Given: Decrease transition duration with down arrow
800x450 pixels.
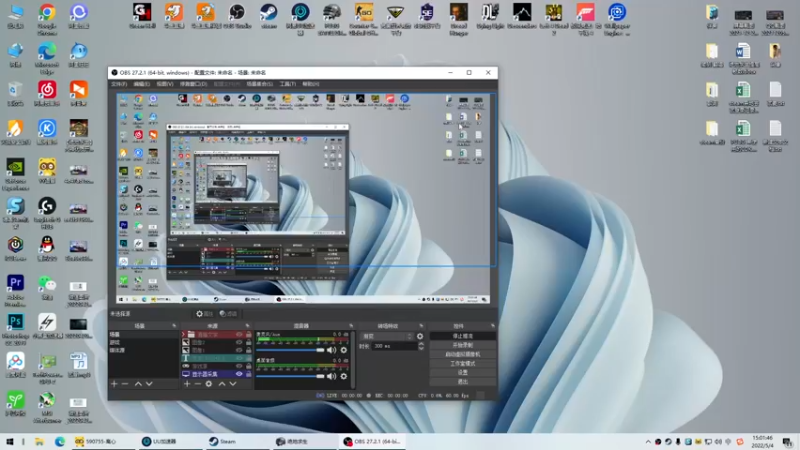Looking at the screenshot, I should pos(421,348).
